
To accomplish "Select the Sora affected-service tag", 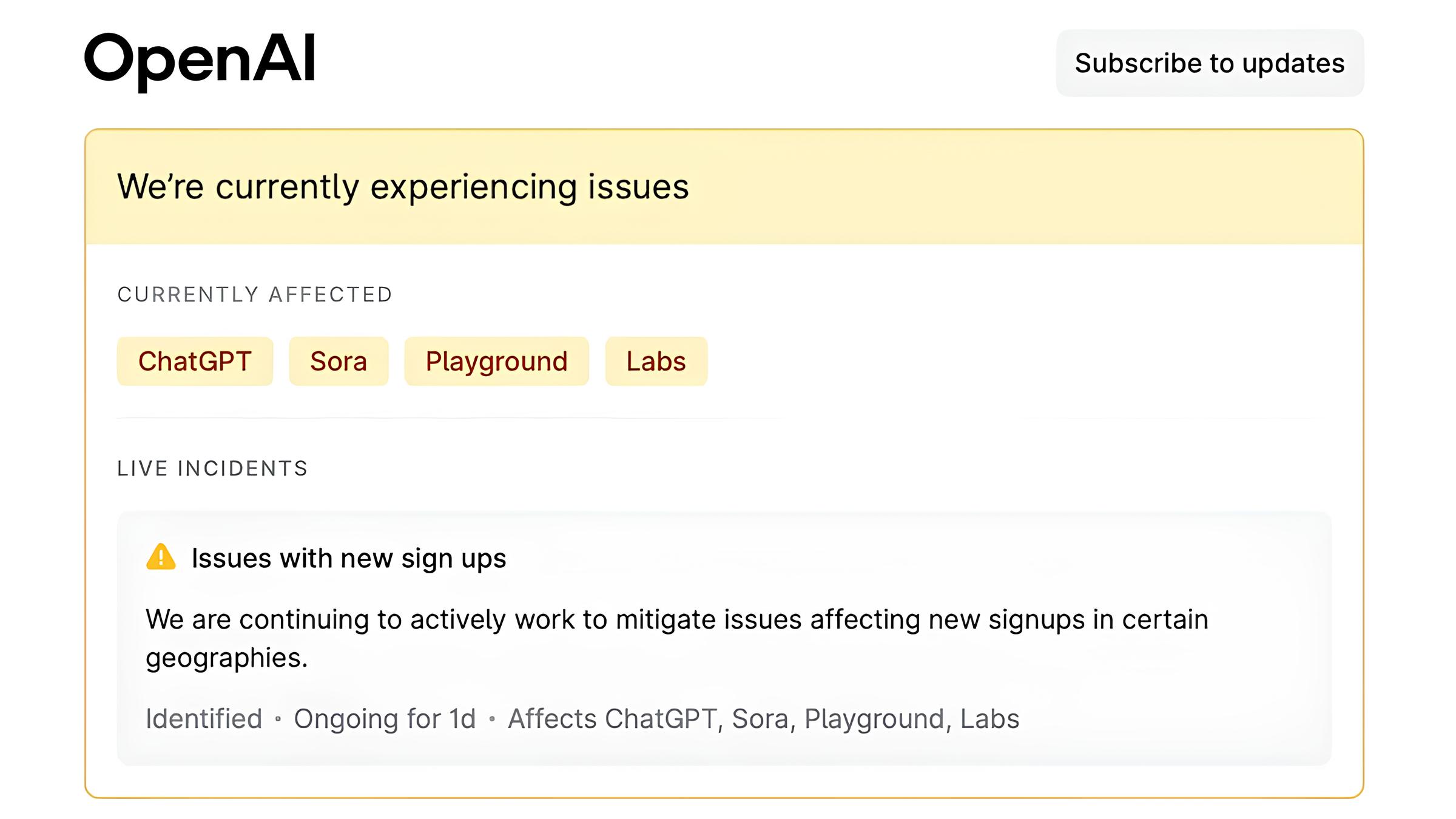I will [339, 362].
